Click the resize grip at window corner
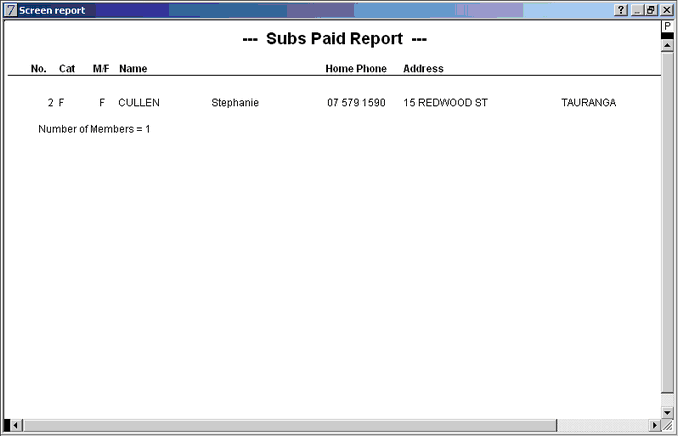Screen dimensions: 678x436 coord(668,426)
